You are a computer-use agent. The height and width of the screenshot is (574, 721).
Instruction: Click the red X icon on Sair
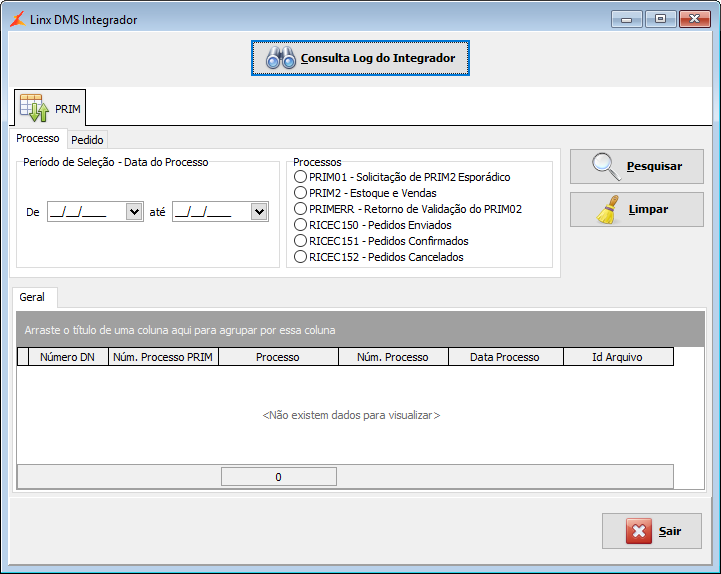(639, 531)
